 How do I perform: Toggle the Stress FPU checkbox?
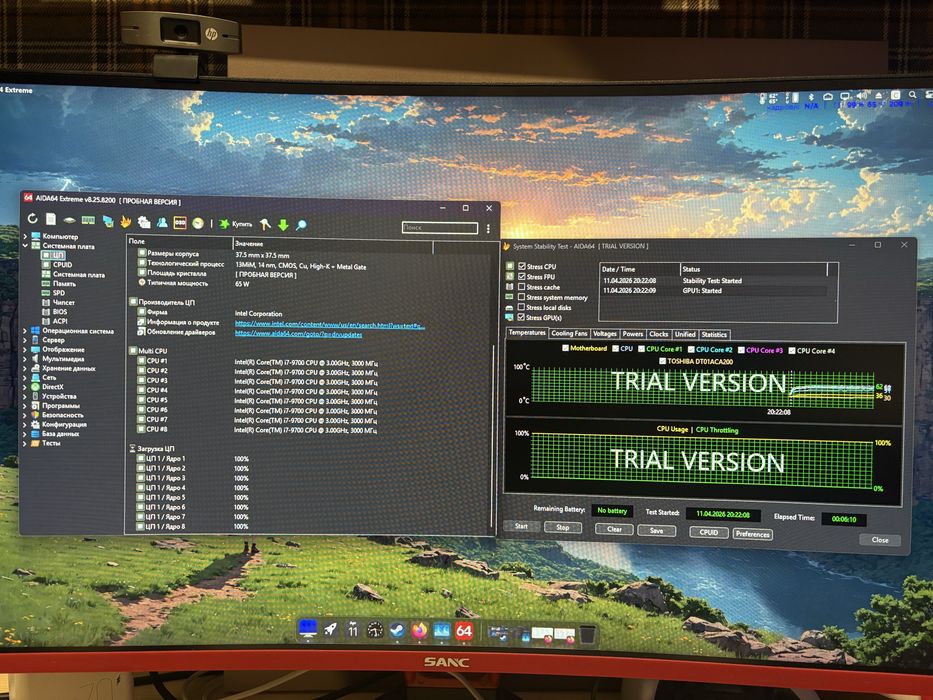521,276
